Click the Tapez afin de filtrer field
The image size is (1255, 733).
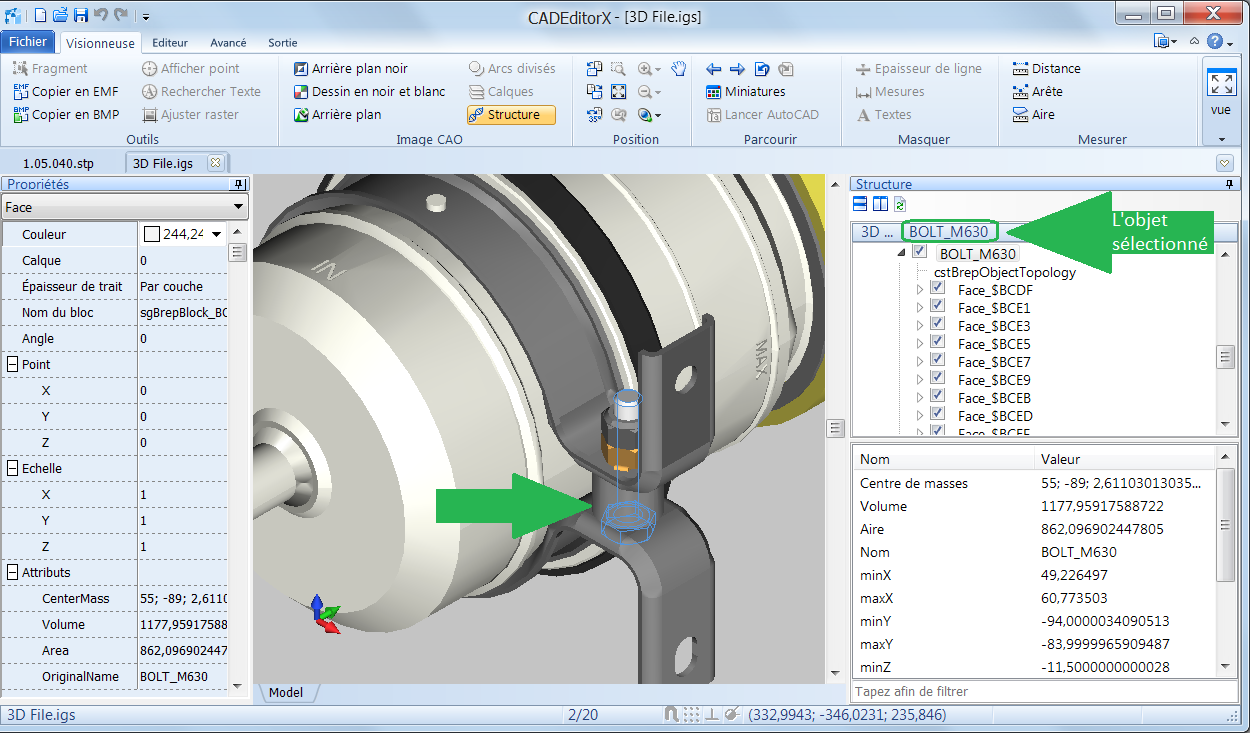tap(1040, 692)
